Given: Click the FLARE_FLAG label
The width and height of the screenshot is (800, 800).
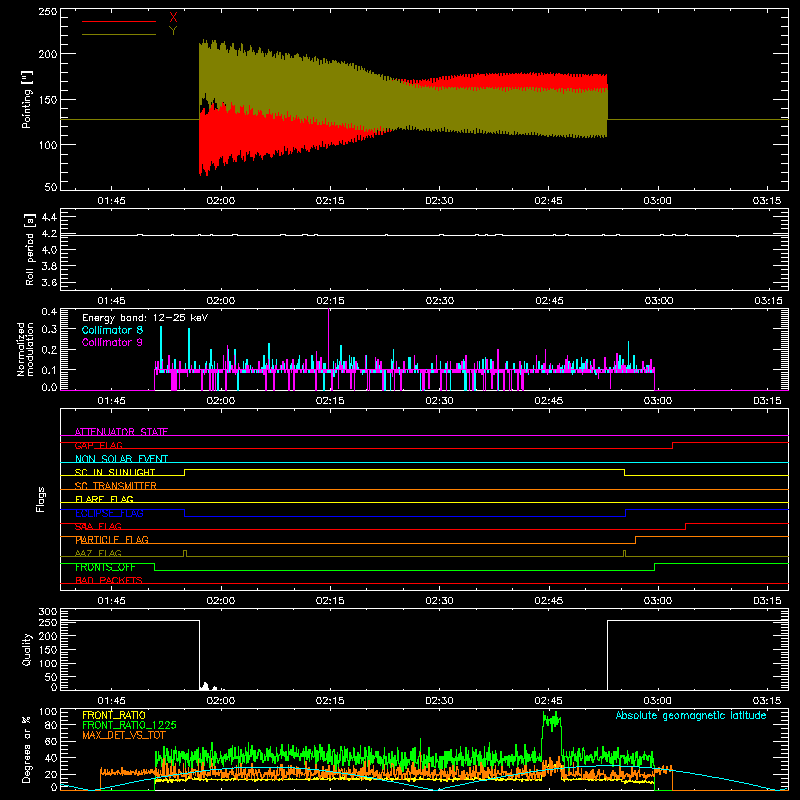Looking at the screenshot, I should 104,499.
